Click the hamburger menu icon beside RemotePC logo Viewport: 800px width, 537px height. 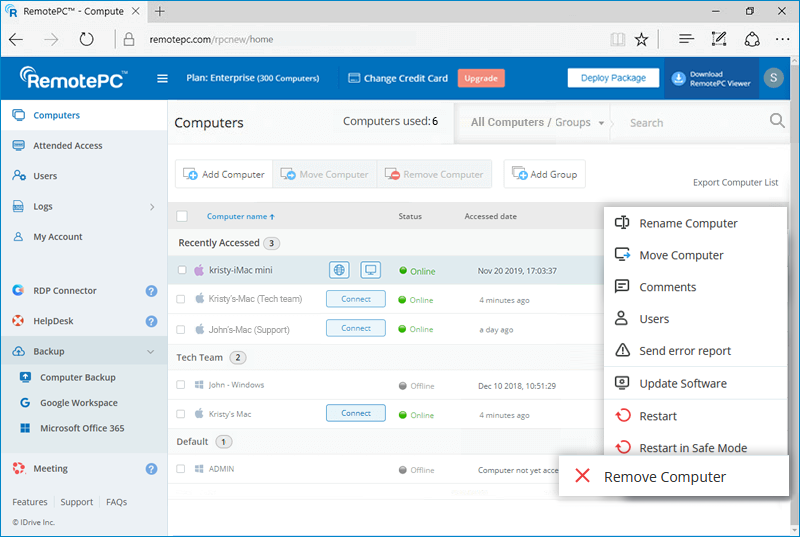coord(163,79)
